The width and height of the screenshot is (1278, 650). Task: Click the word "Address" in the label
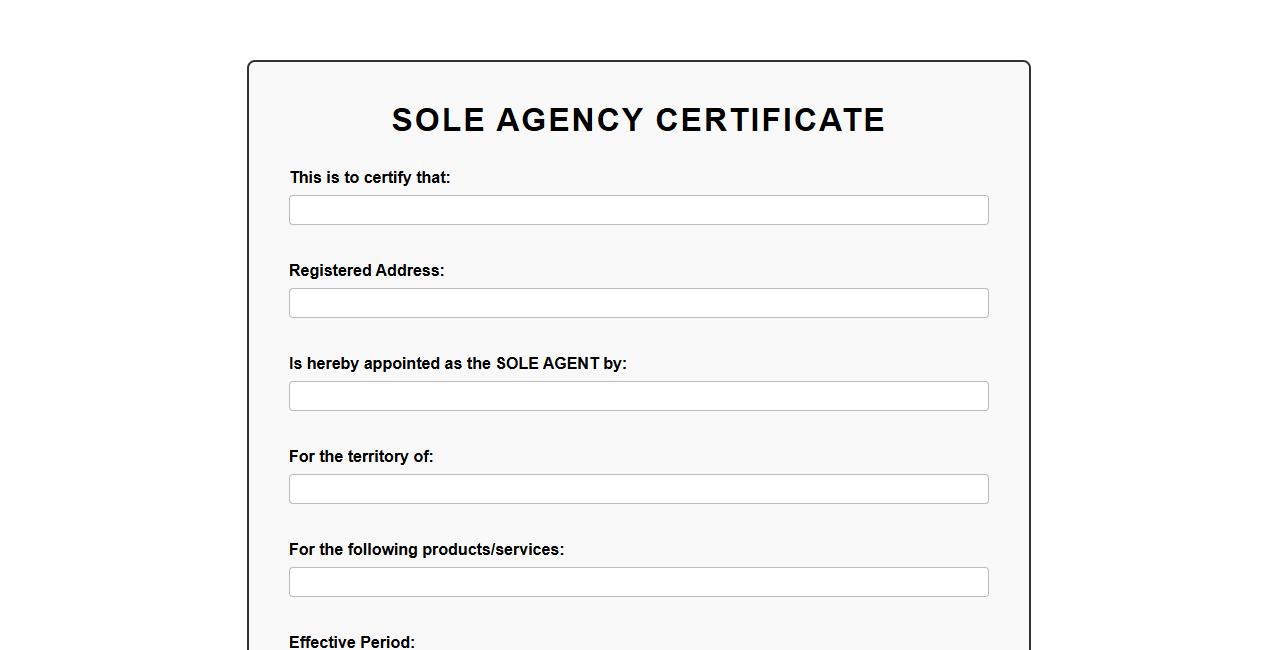click(406, 271)
